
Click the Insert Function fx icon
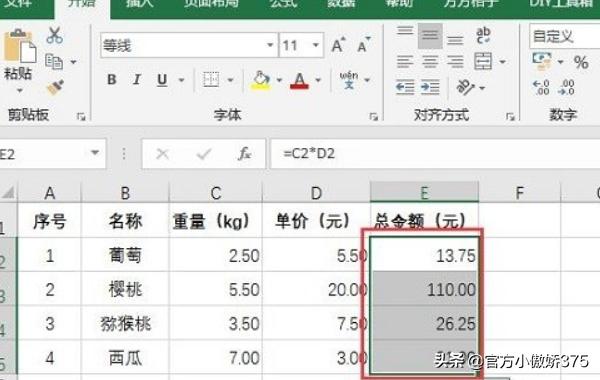coord(244,154)
